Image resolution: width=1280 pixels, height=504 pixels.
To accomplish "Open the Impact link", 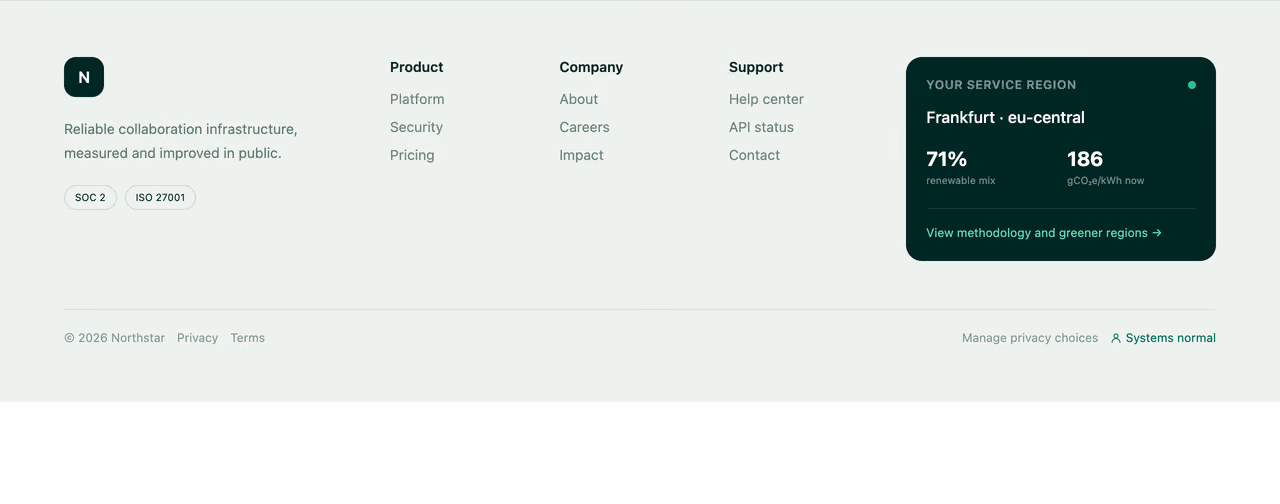I will pos(581,155).
